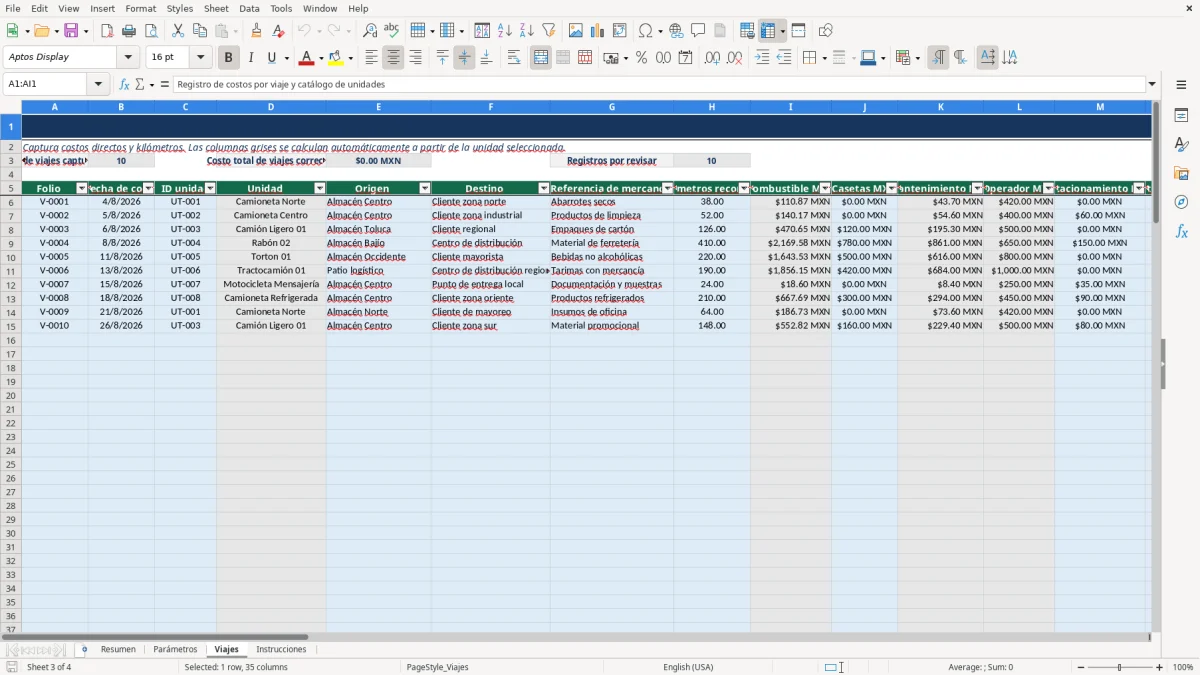Click column header D
This screenshot has width=1200, height=675.
coord(271,107)
